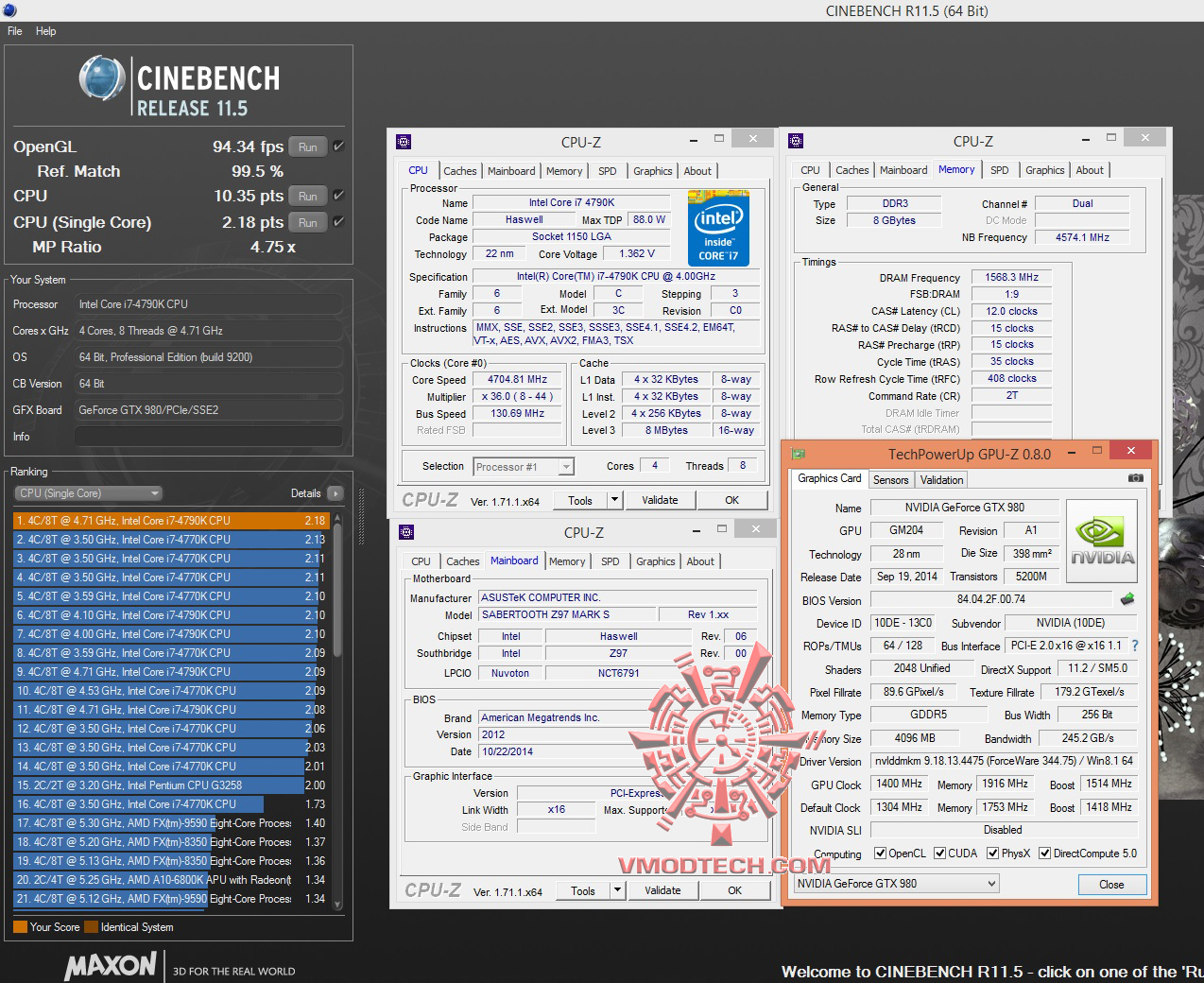Image resolution: width=1204 pixels, height=983 pixels.
Task: Open Mainboard tab in CPU window
Action: [511, 171]
